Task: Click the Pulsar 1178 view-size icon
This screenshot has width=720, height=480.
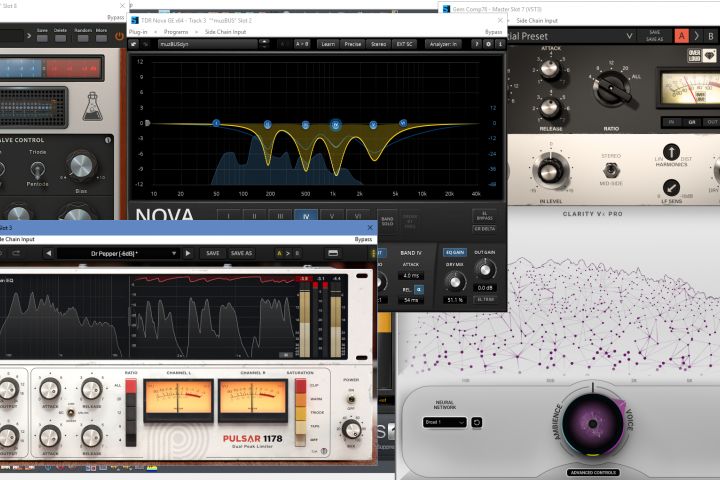Action: click(x=333, y=253)
